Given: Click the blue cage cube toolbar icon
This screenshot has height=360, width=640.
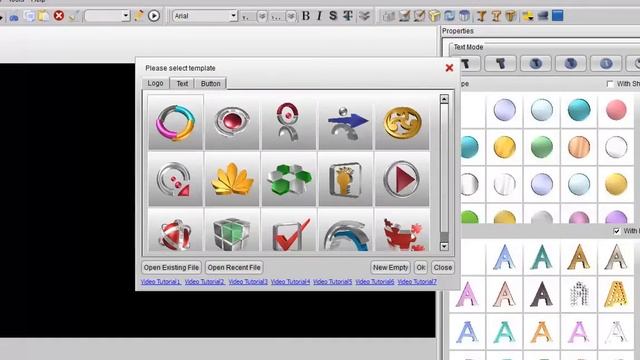Looking at the screenshot, I should [464, 16].
